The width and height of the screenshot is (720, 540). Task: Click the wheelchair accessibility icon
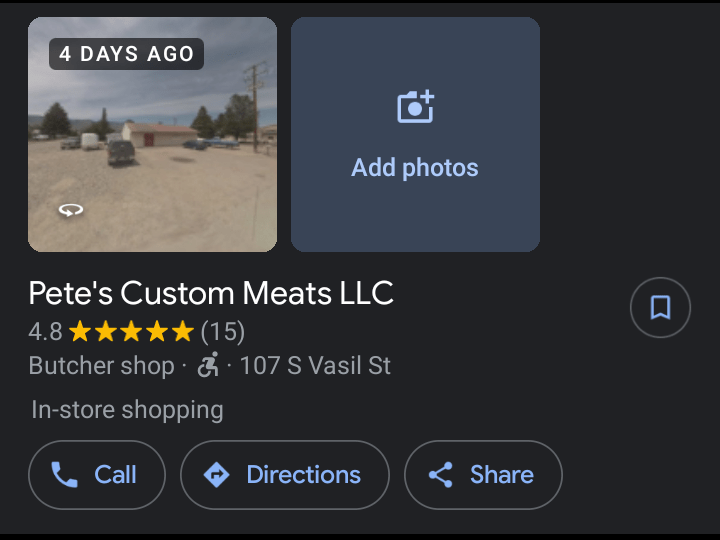(208, 366)
